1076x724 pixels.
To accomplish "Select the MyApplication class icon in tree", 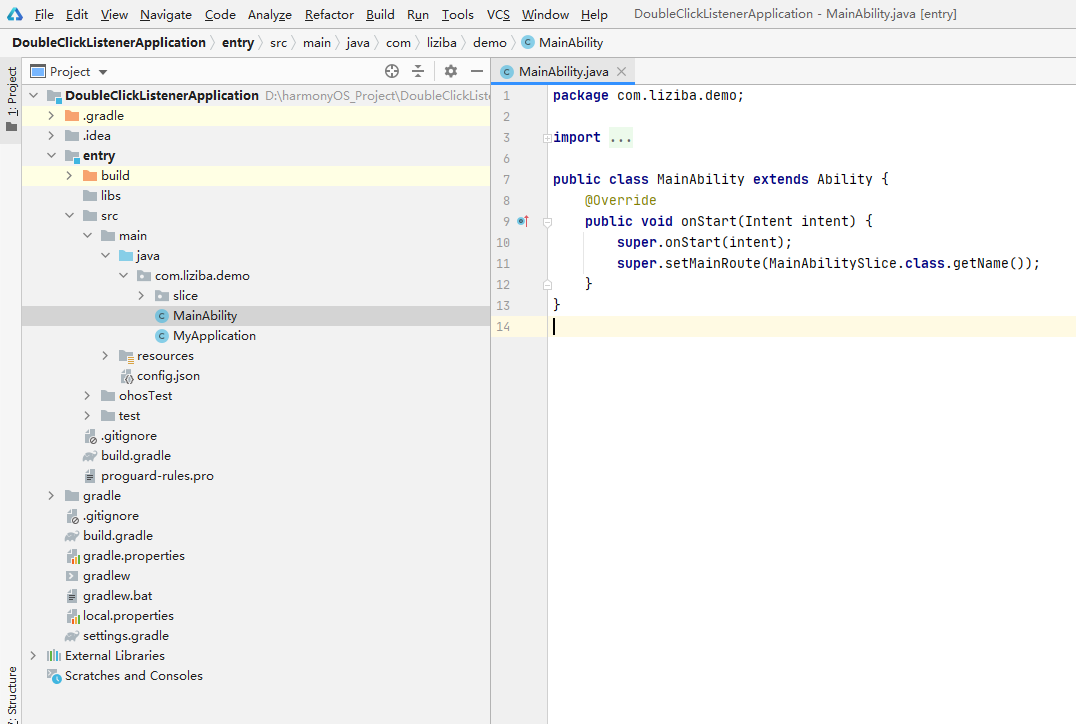I will (162, 336).
